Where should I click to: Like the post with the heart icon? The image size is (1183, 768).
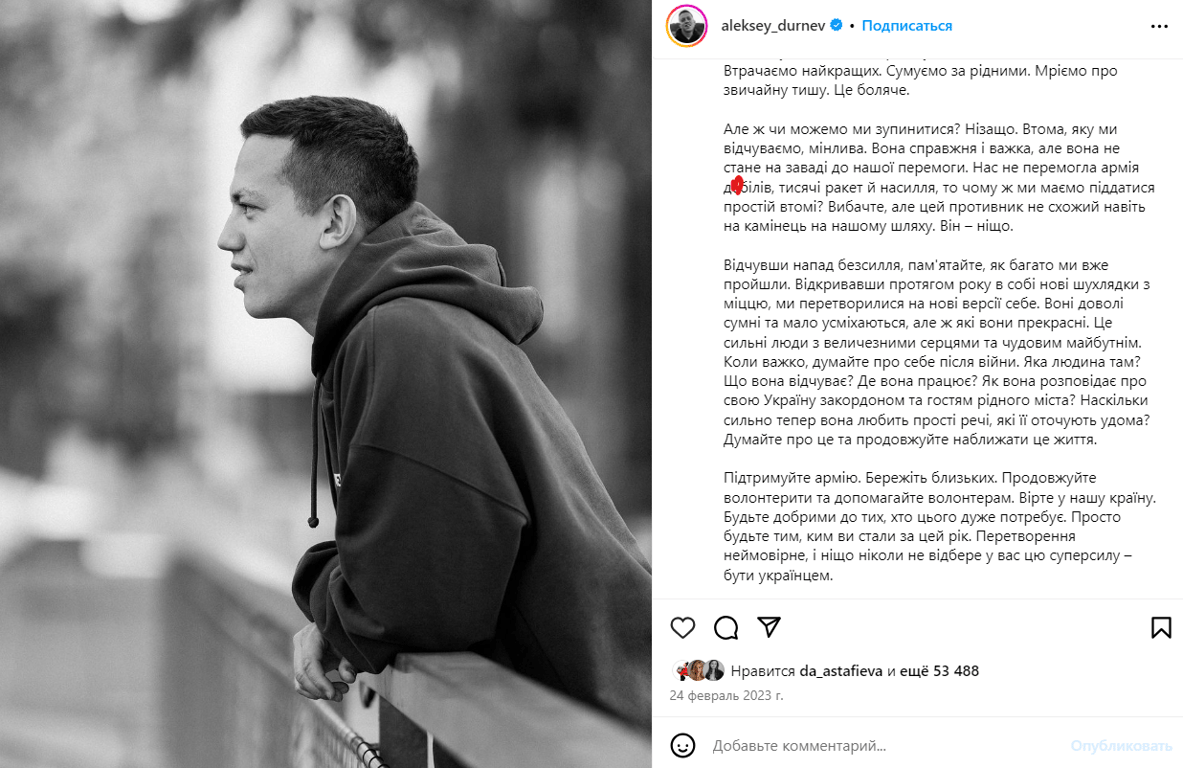pos(683,628)
